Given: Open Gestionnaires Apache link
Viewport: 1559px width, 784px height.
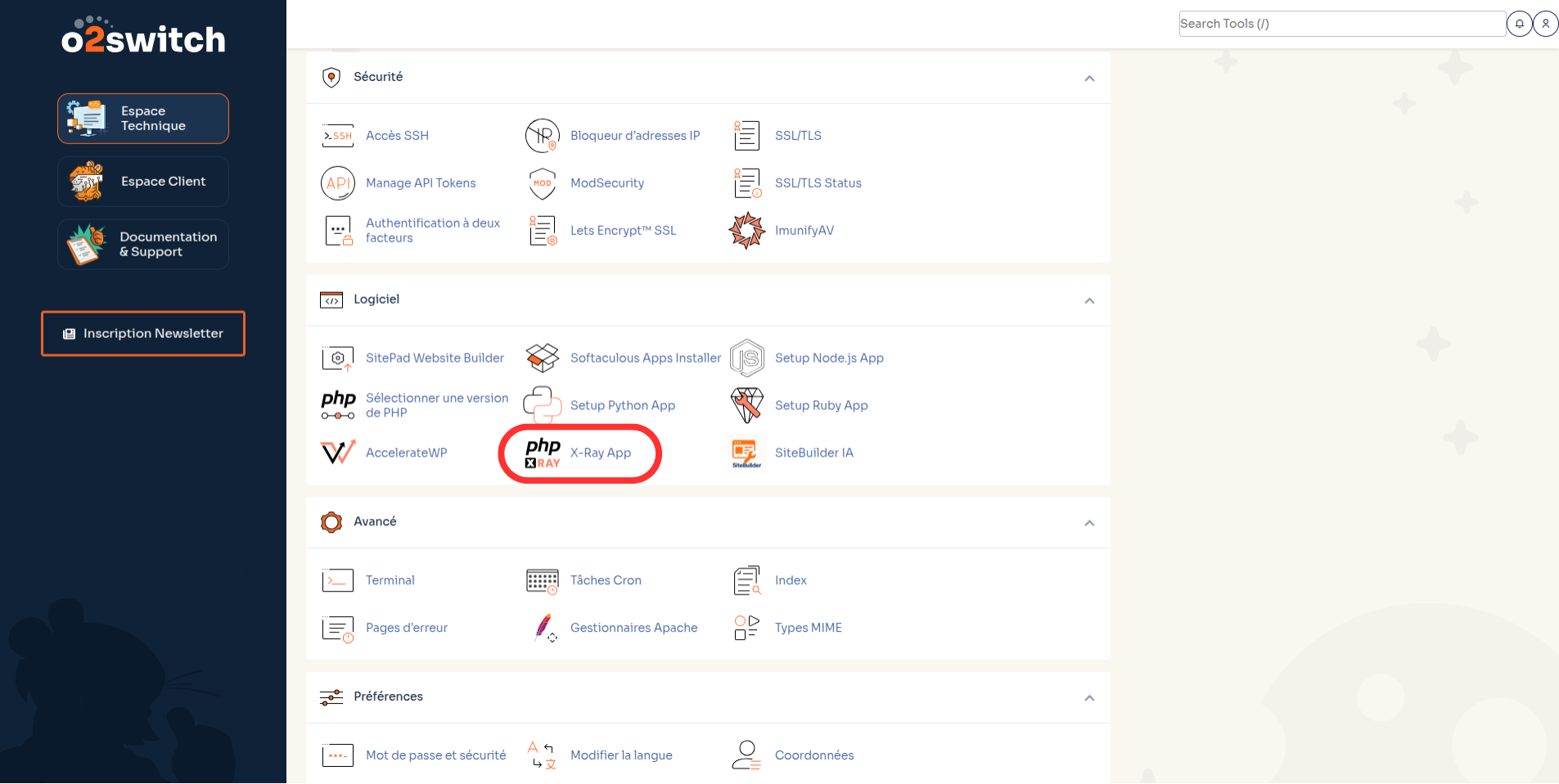Looking at the screenshot, I should pos(634,629).
